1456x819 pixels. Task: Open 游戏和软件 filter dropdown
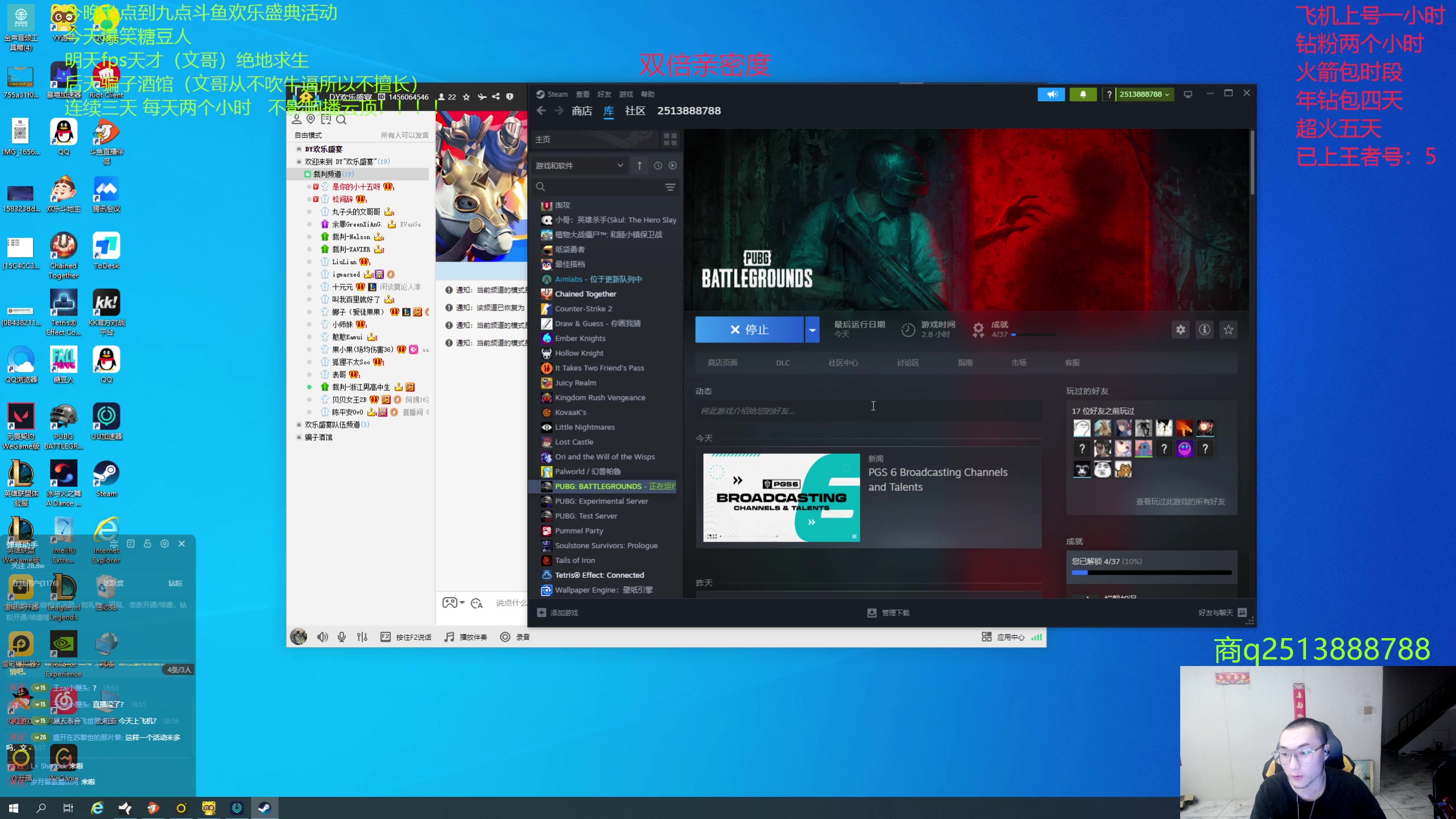pos(580,166)
